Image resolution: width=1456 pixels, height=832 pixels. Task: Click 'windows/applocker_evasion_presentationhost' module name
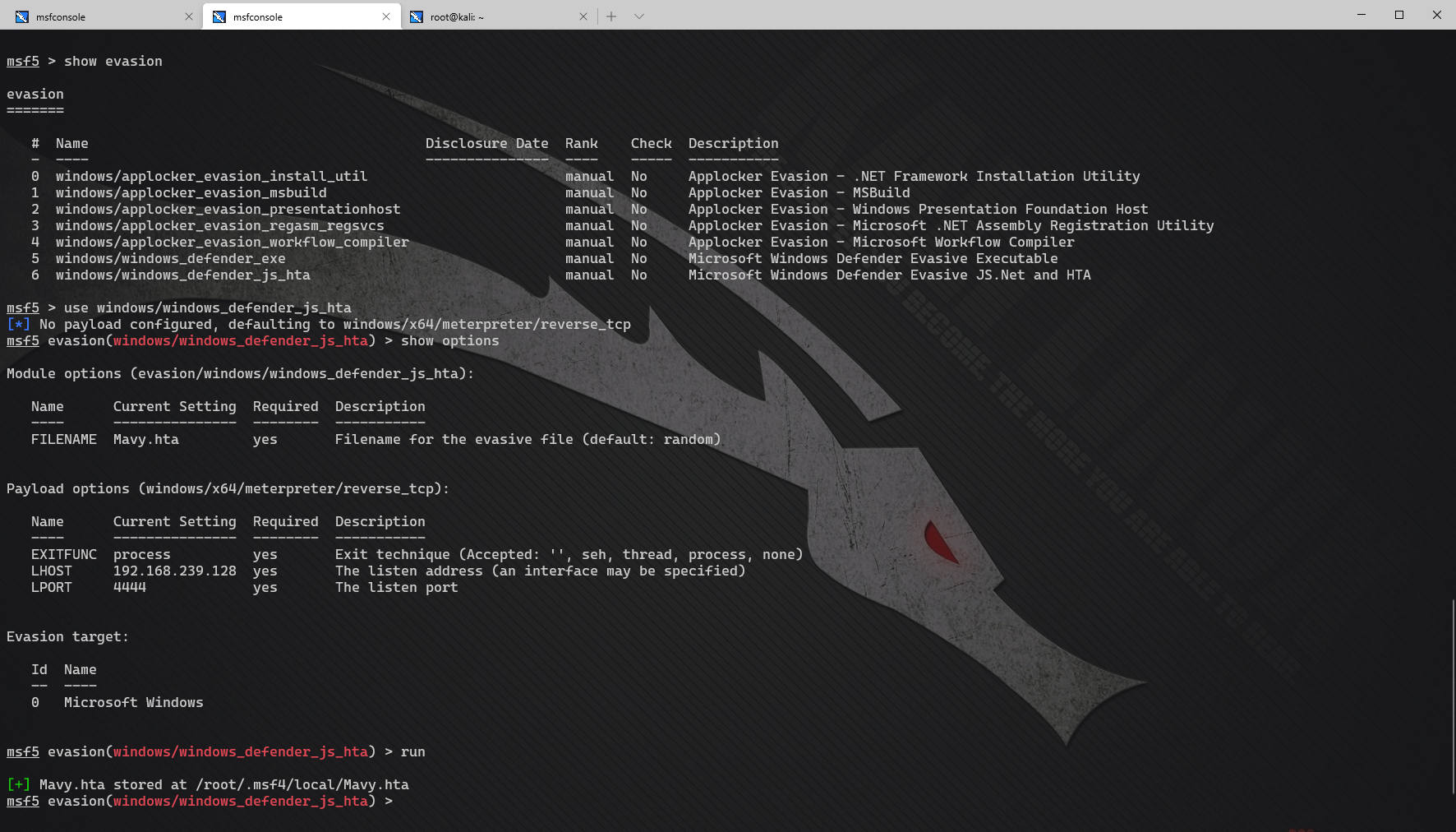228,210
